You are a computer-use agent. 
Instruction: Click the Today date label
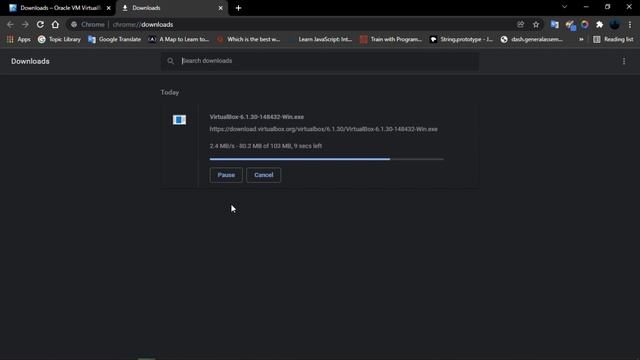point(170,92)
